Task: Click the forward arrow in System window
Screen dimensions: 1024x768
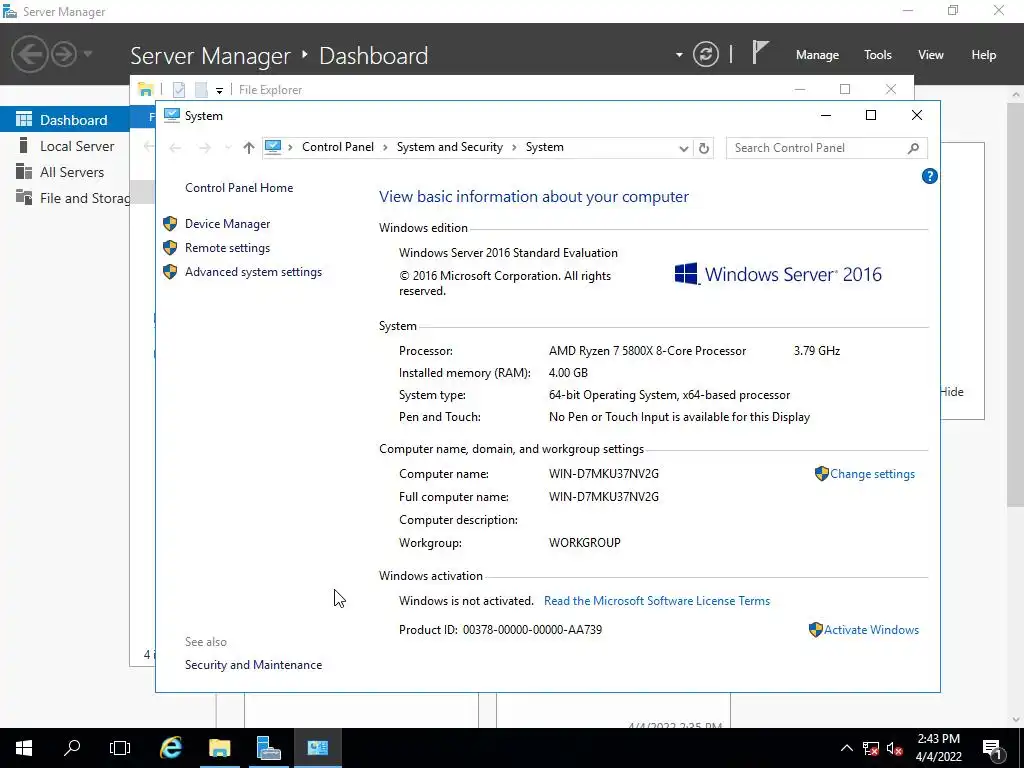Action: pyautogui.click(x=204, y=148)
